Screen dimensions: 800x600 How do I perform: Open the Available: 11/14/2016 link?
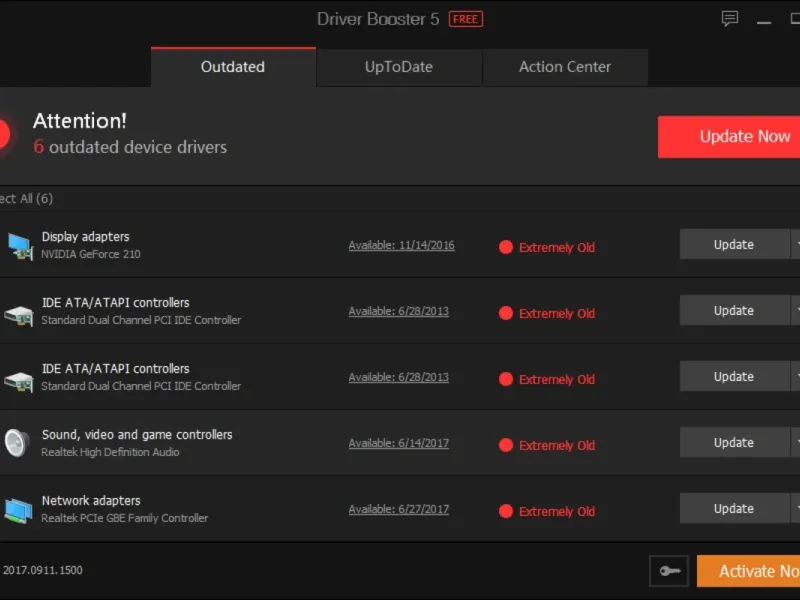tap(402, 245)
